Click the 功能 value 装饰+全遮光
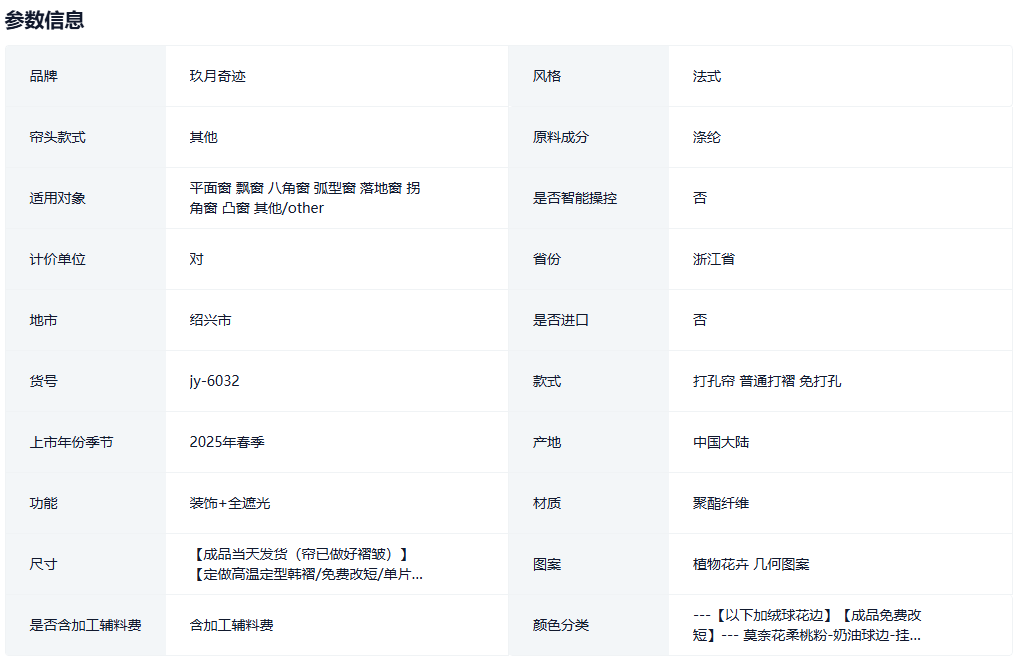Viewport: 1021px width, 661px height. pos(229,503)
